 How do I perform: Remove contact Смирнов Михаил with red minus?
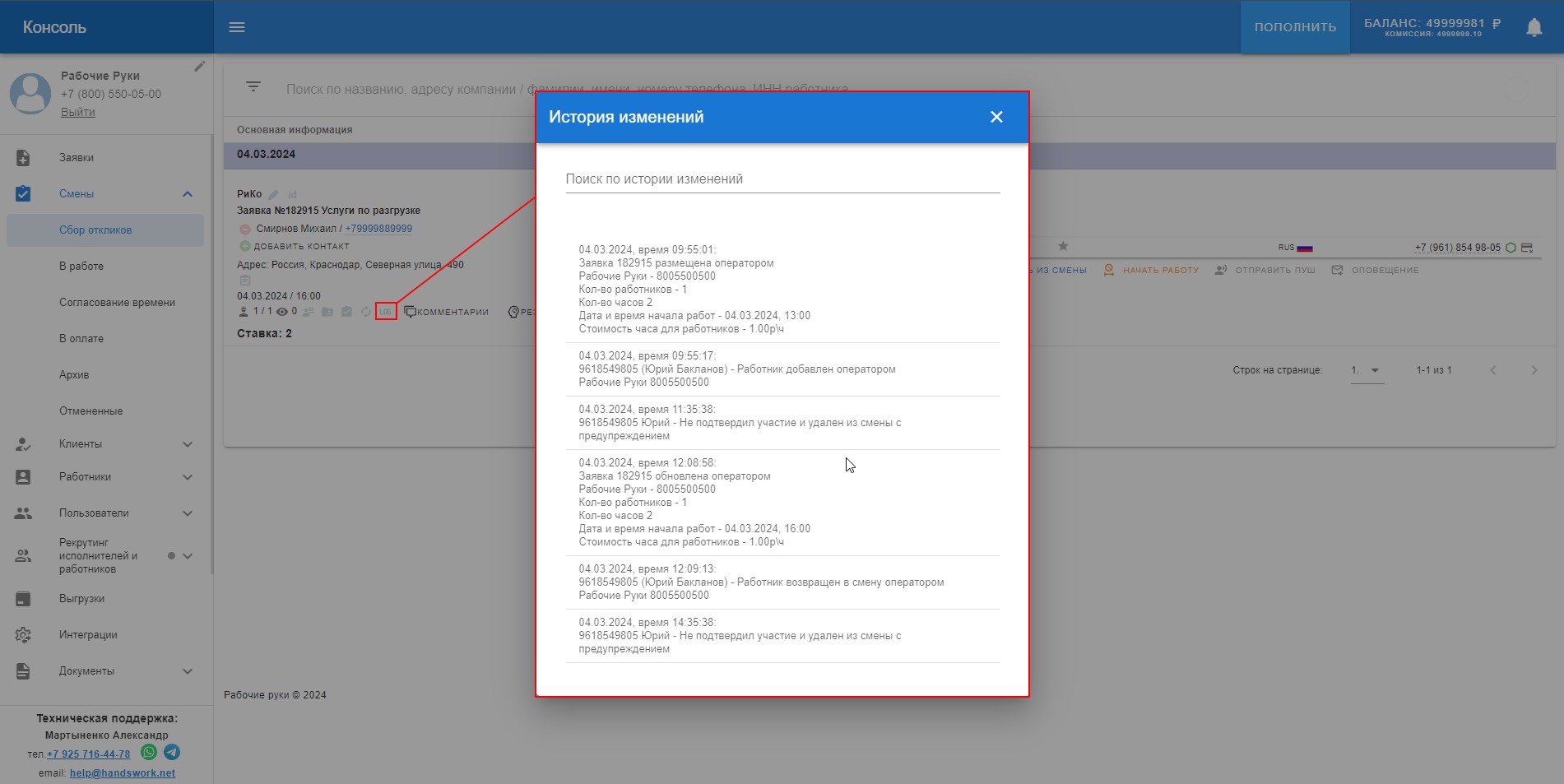click(x=244, y=229)
